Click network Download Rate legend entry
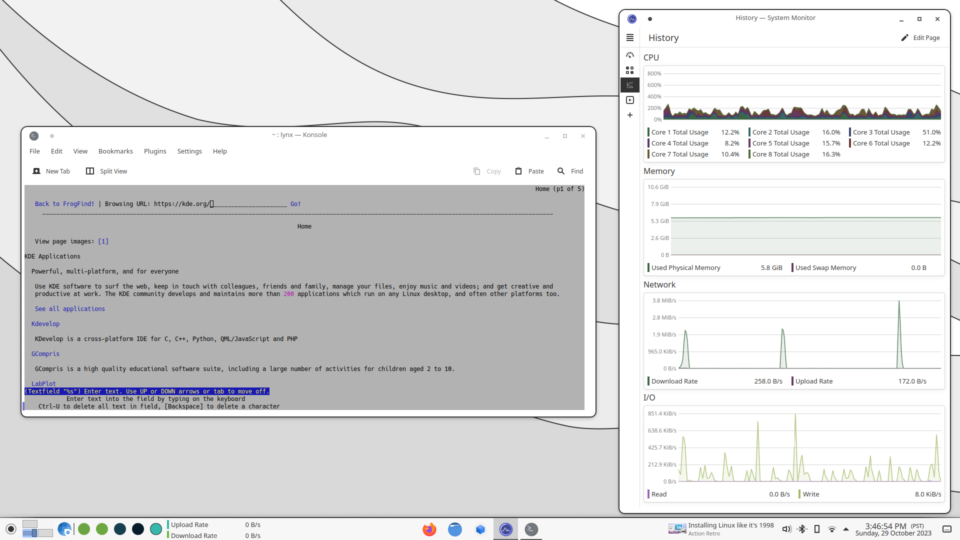This screenshot has height=540, width=960. coord(715,381)
